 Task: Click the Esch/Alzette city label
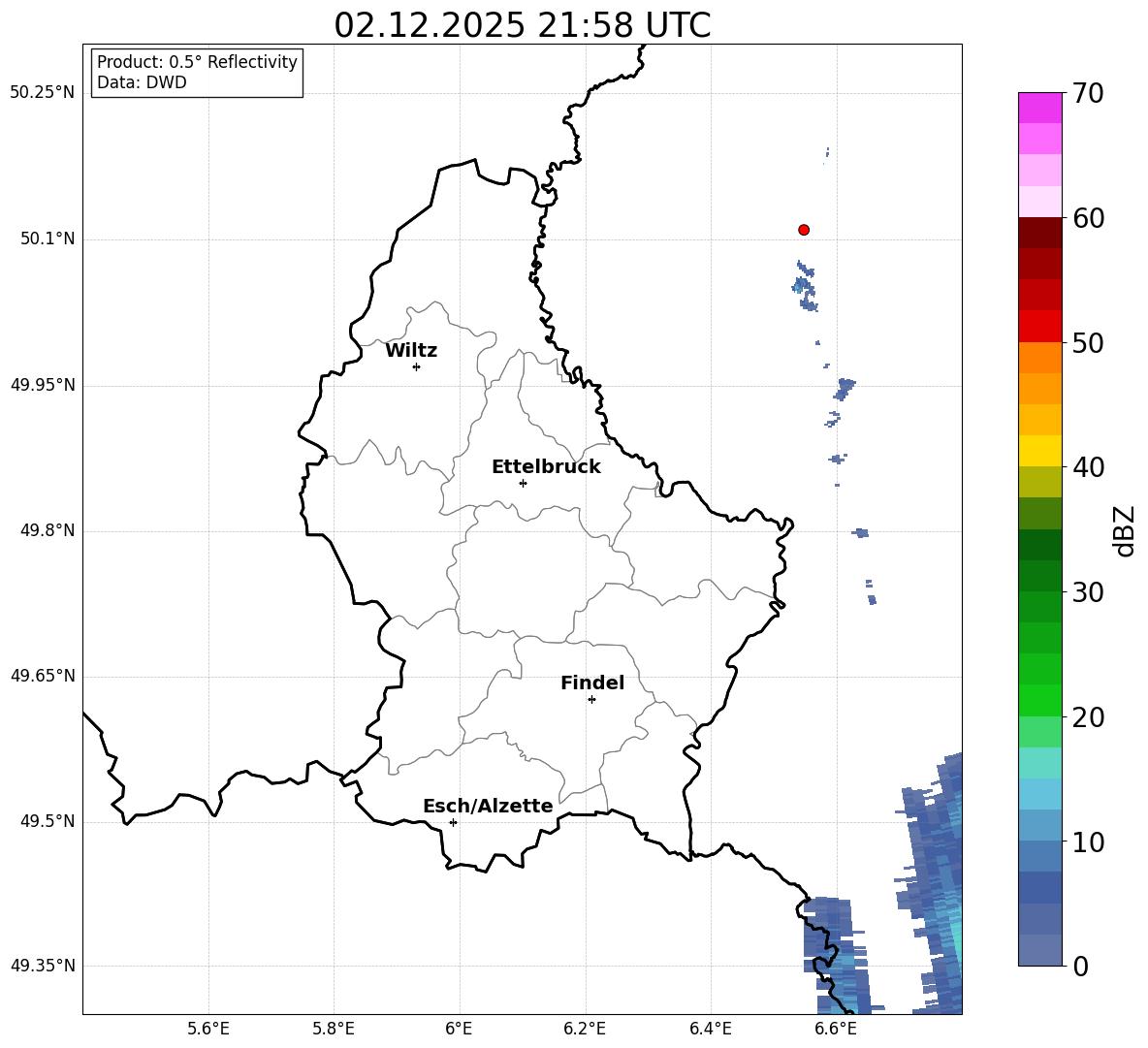[488, 806]
